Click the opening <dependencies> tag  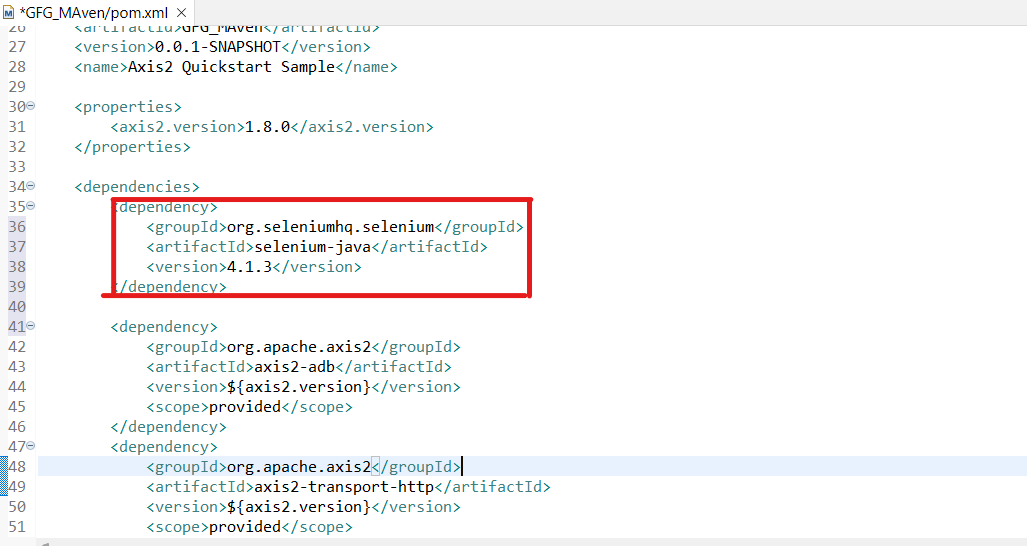[x=137, y=187]
